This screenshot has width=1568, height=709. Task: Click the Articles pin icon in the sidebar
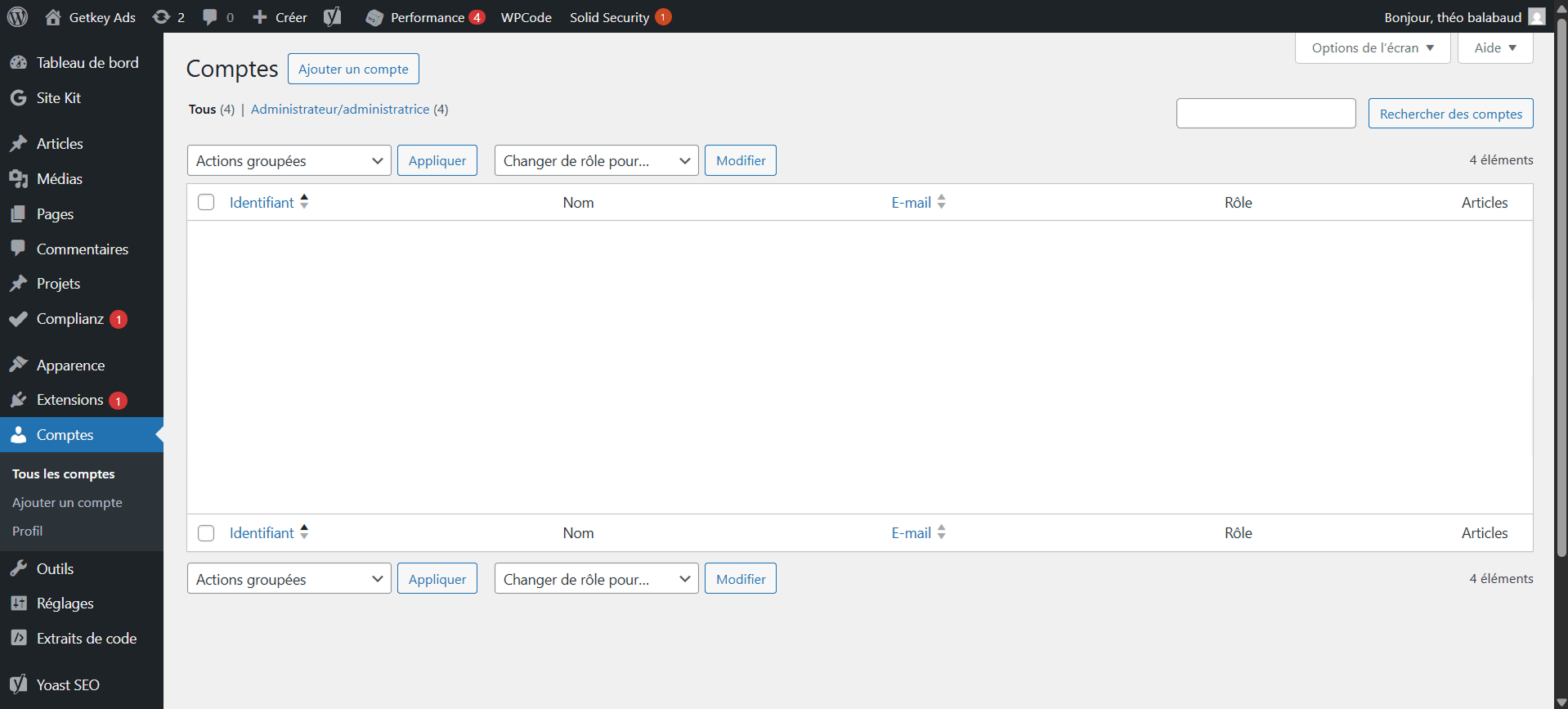point(18,144)
